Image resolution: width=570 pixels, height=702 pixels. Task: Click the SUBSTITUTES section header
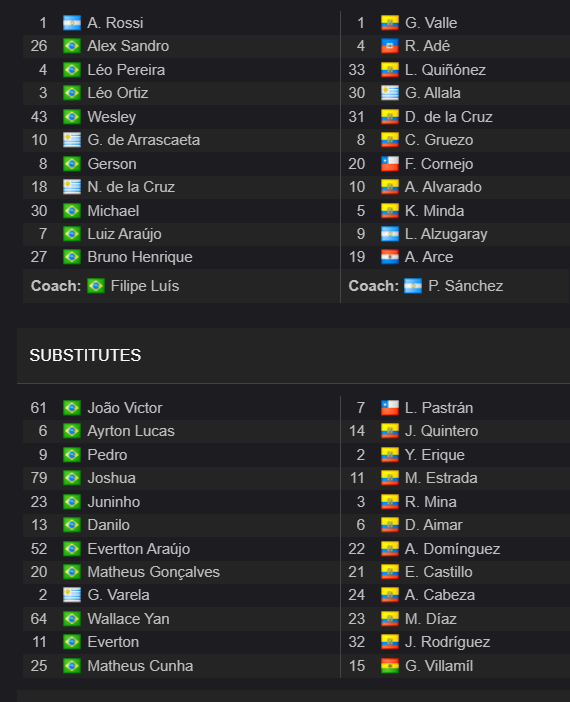click(x=85, y=355)
